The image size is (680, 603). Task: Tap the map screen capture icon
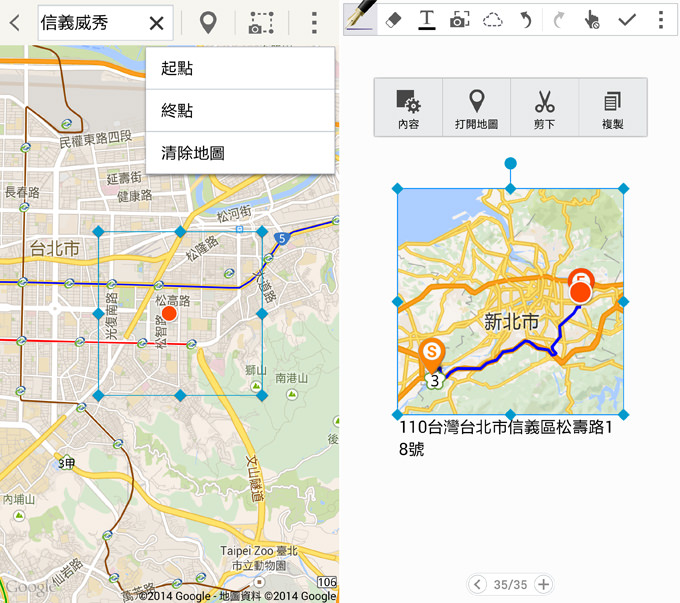click(x=261, y=23)
